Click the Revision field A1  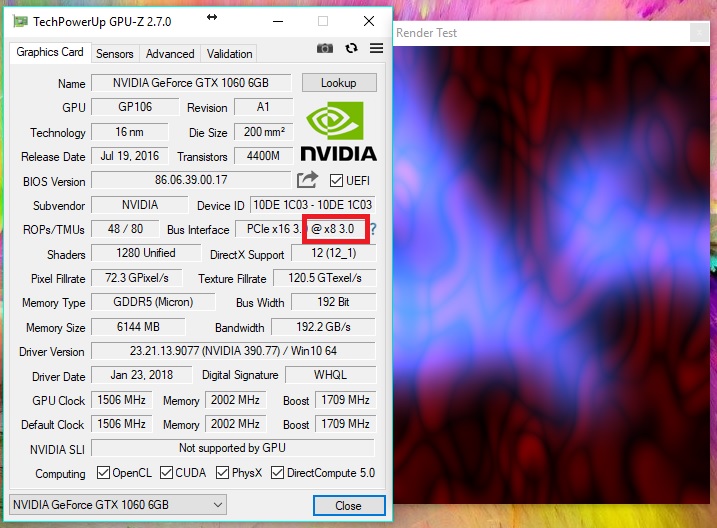[263, 107]
